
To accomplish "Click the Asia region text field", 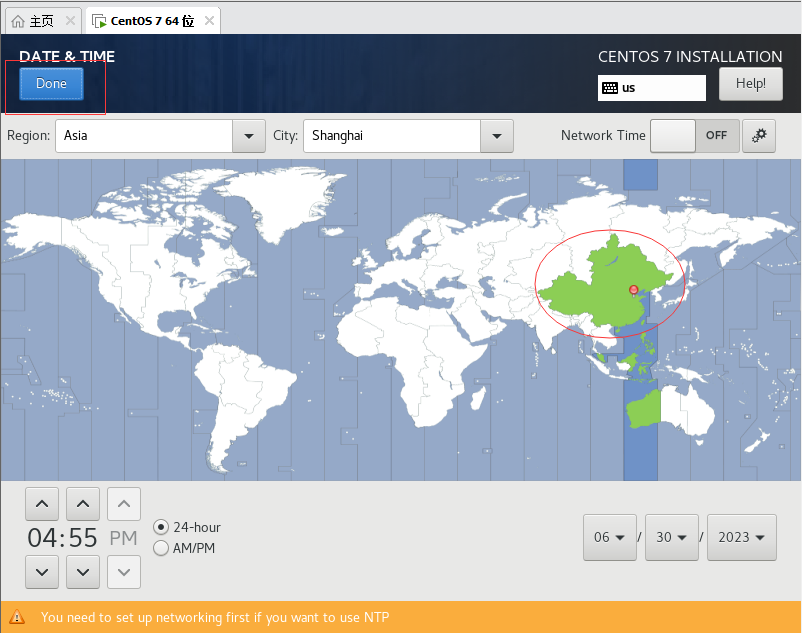I will pyautogui.click(x=144, y=136).
